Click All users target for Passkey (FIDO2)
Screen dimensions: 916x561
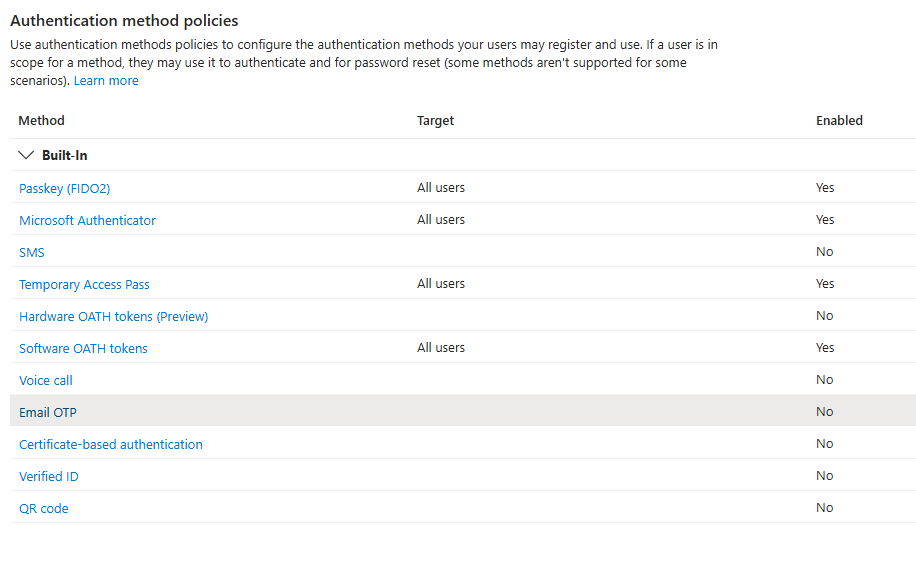pos(440,188)
